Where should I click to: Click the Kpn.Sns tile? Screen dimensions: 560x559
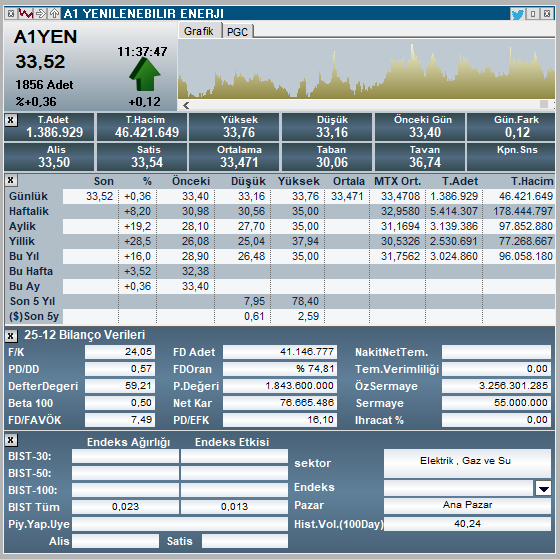(x=511, y=157)
